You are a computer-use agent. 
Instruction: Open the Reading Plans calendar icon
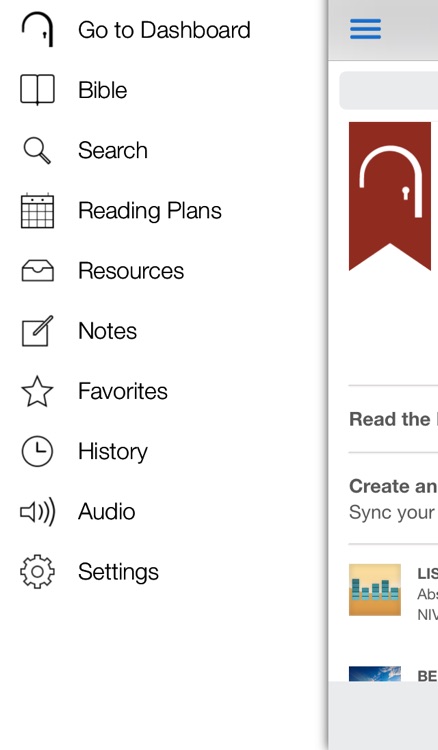[37, 210]
